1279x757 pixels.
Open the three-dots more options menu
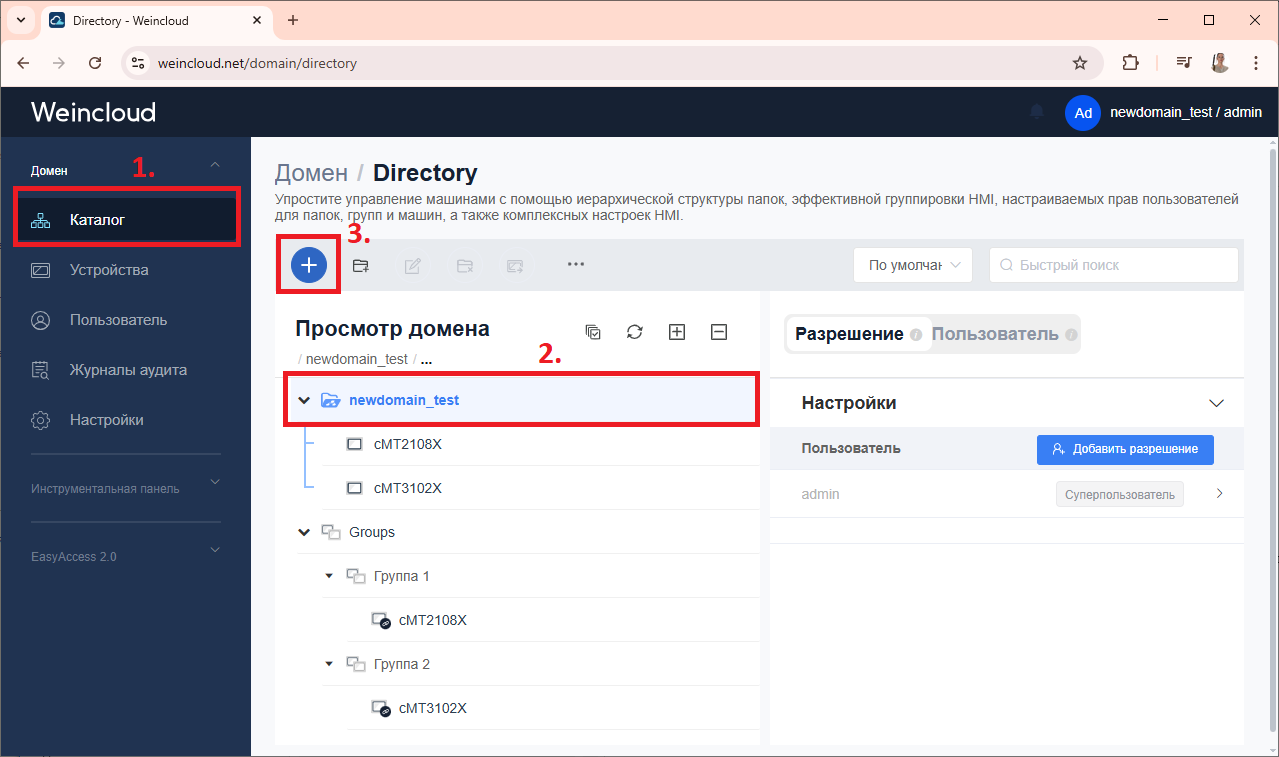[x=575, y=265]
